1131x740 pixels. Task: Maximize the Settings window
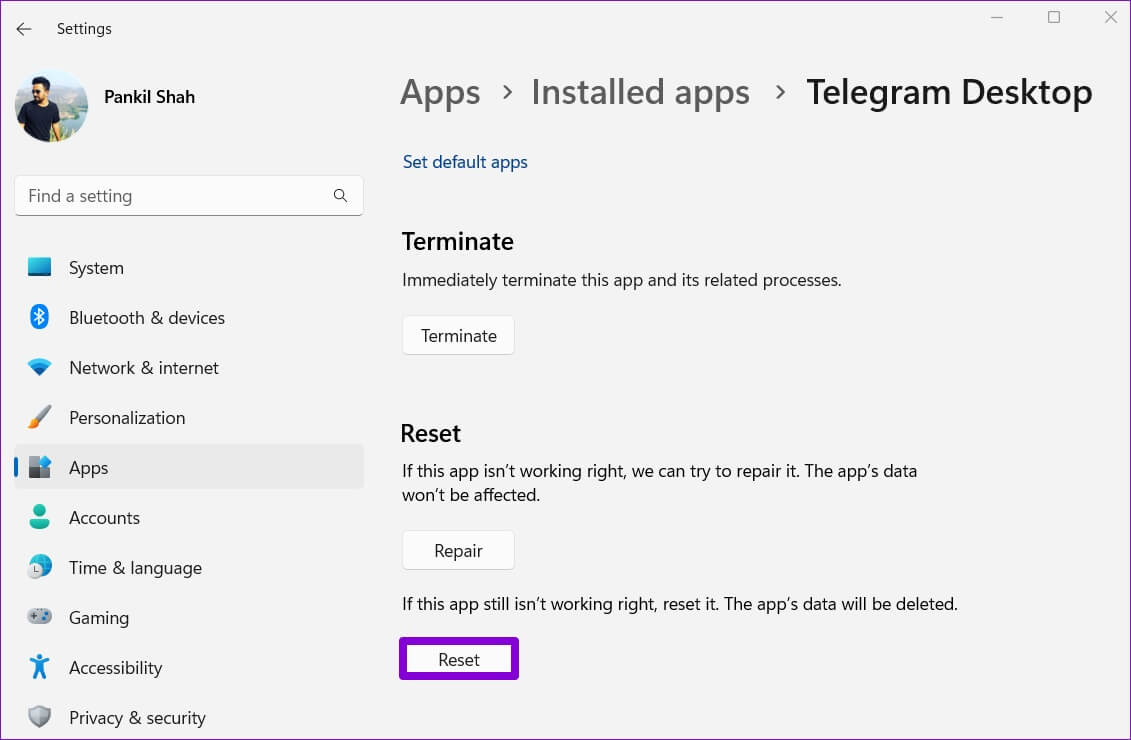click(x=1054, y=17)
